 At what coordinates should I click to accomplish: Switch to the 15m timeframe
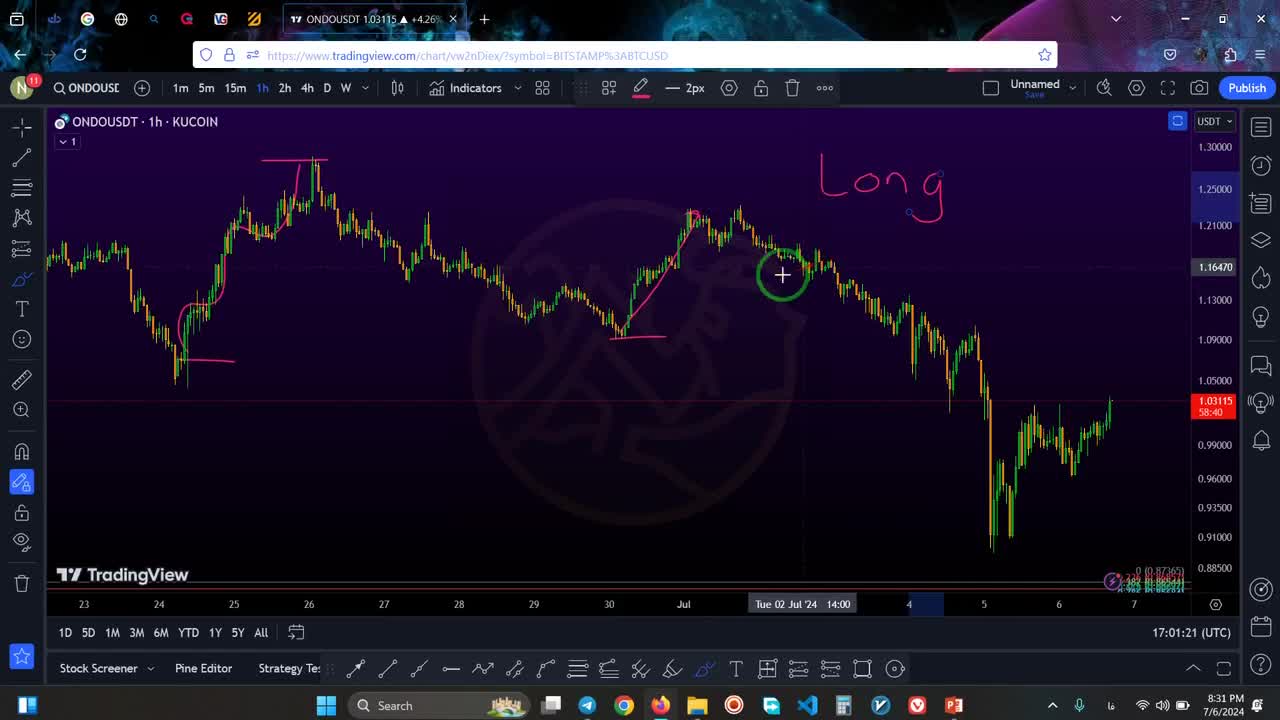click(x=235, y=88)
